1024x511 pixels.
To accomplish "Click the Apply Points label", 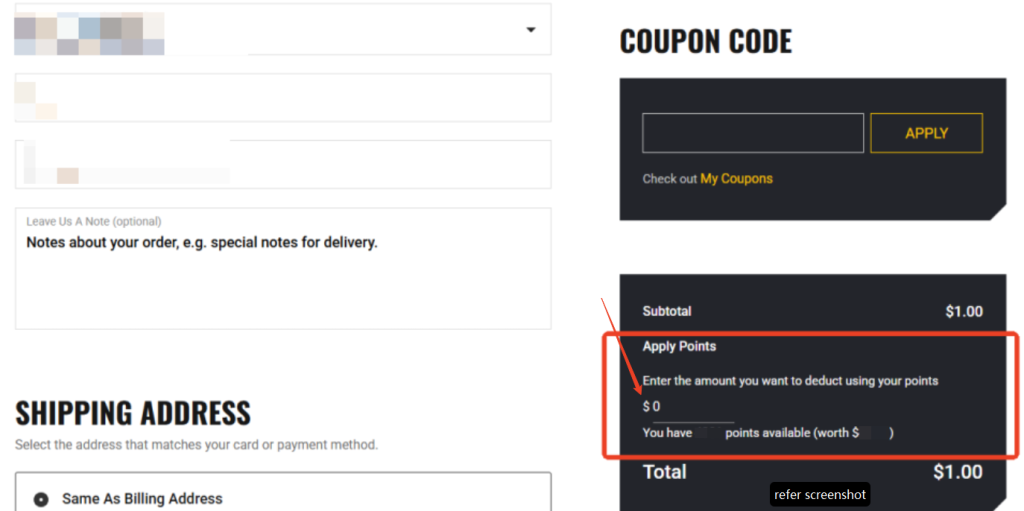I will pyautogui.click(x=679, y=346).
